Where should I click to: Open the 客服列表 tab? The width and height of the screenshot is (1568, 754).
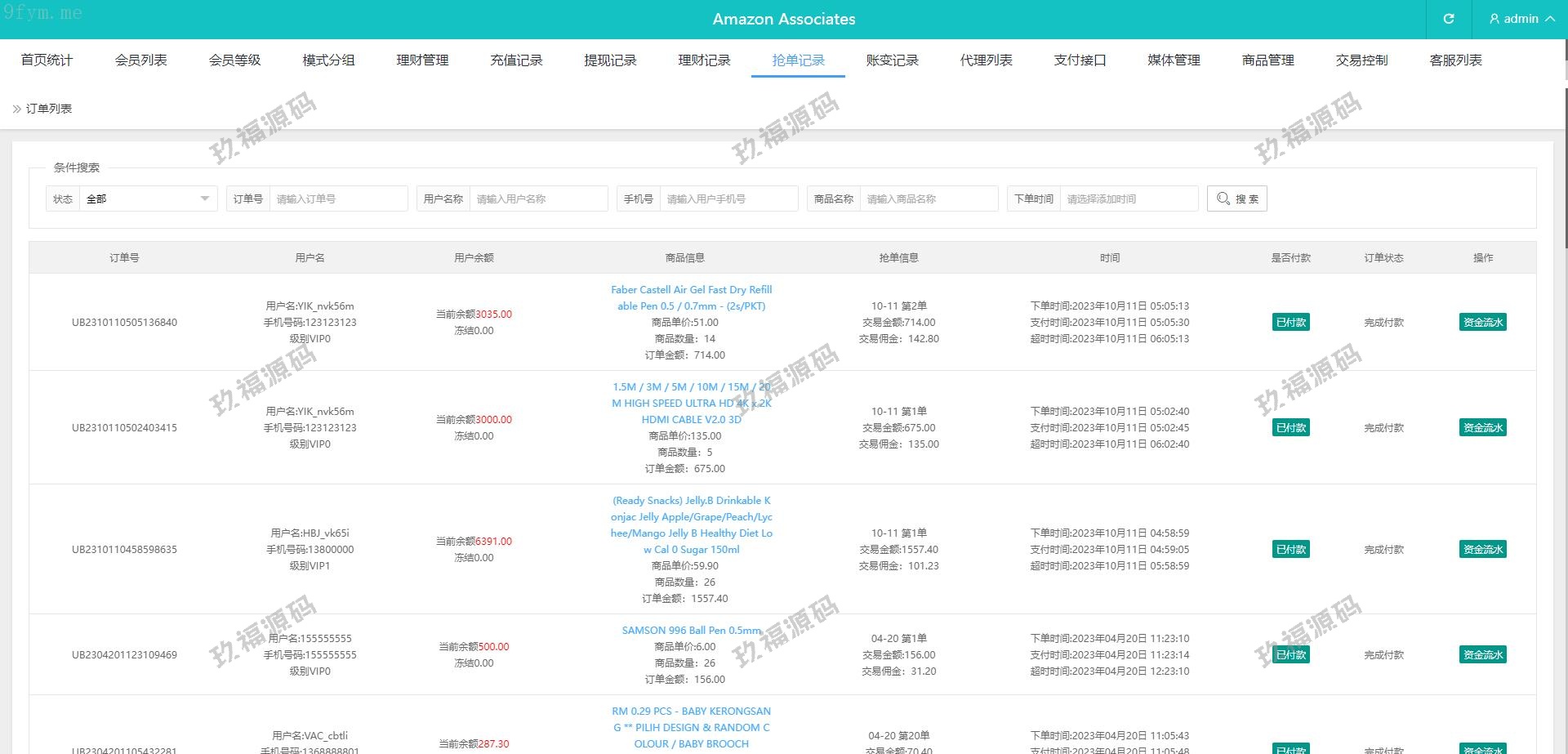pos(1455,60)
